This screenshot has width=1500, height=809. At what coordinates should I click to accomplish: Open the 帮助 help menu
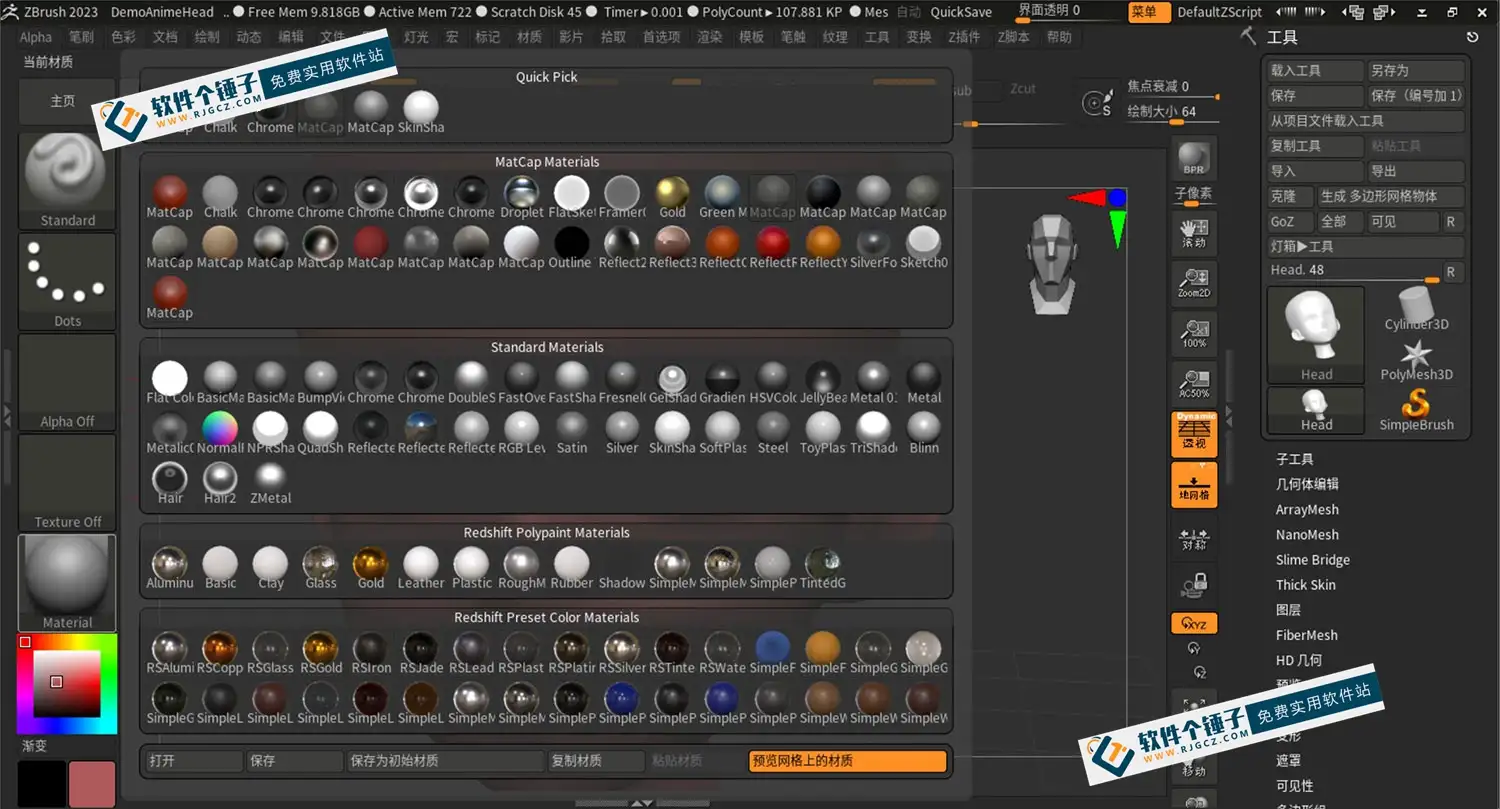1059,37
